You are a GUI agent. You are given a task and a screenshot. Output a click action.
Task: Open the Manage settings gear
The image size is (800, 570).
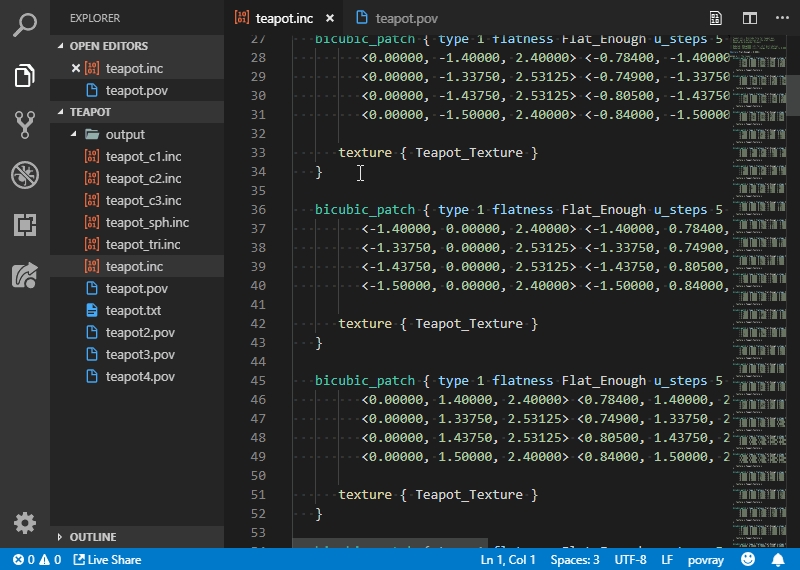25,523
